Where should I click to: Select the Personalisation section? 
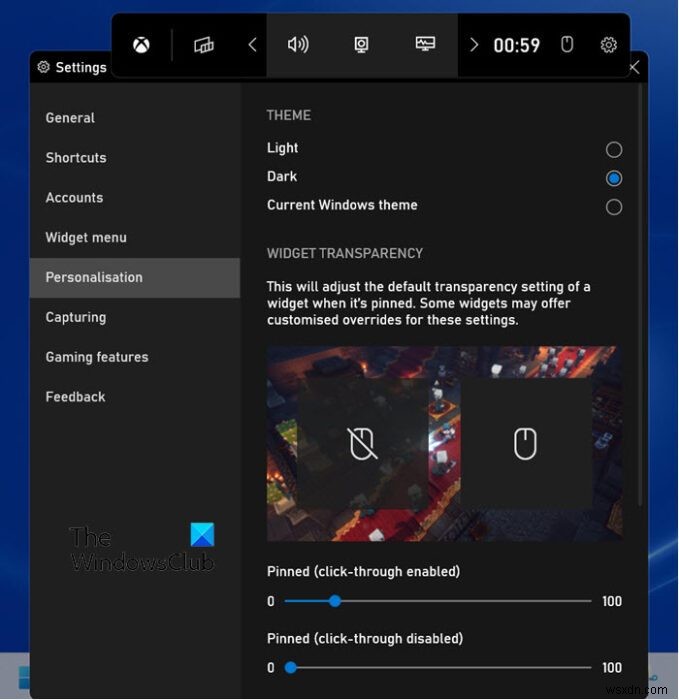tap(134, 277)
